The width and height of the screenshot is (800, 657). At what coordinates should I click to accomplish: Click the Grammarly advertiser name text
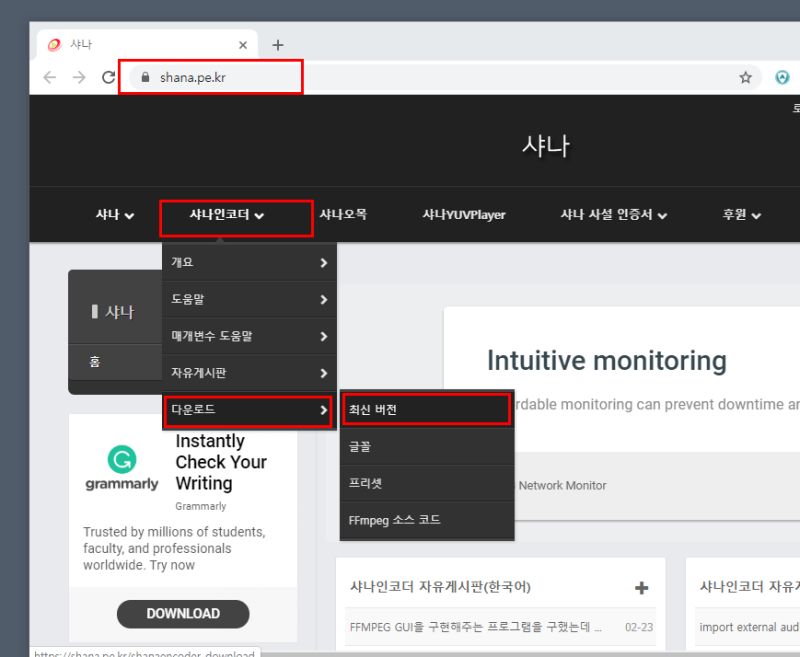tap(201, 506)
